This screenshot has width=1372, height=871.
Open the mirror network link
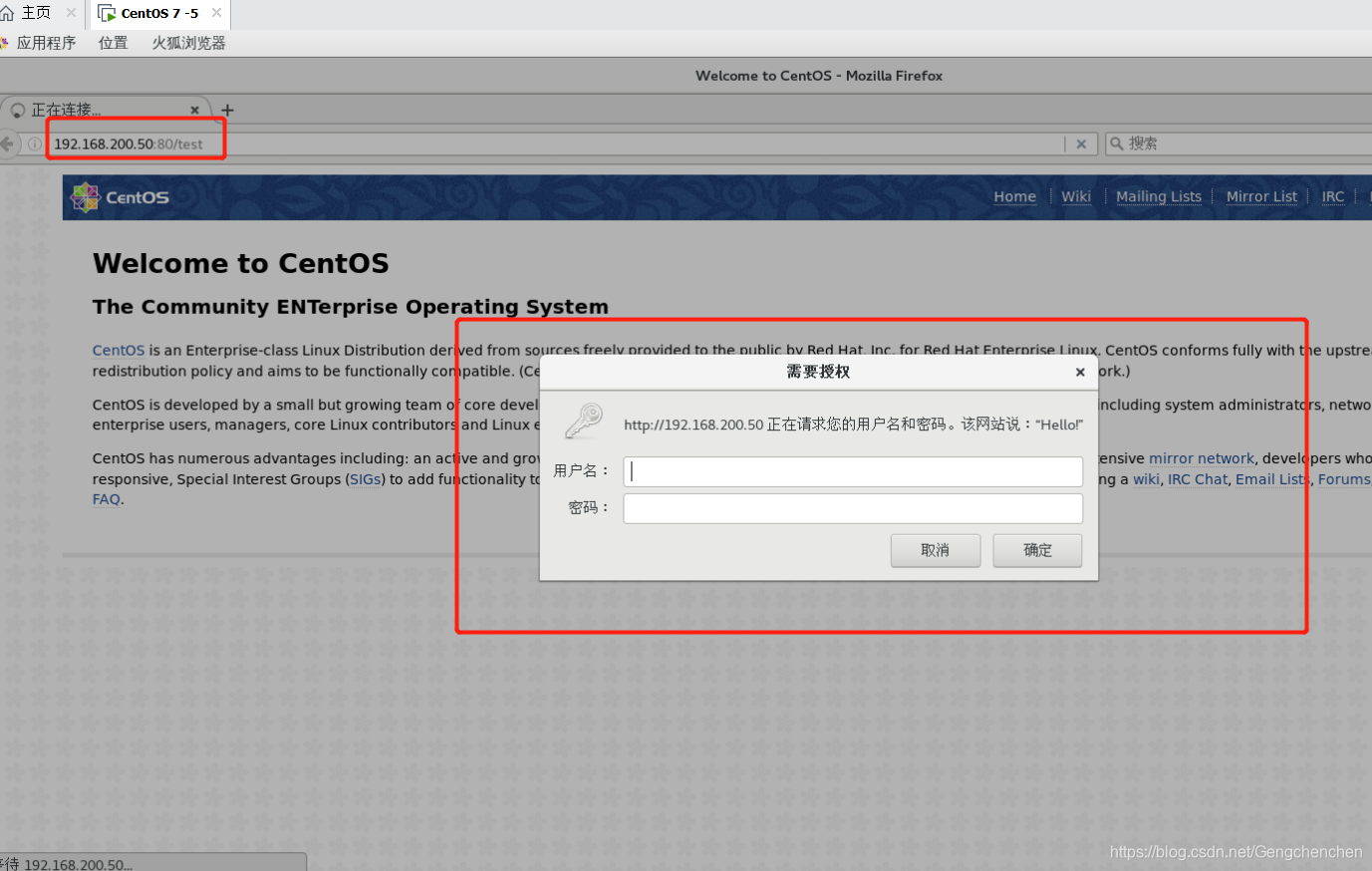[1202, 458]
